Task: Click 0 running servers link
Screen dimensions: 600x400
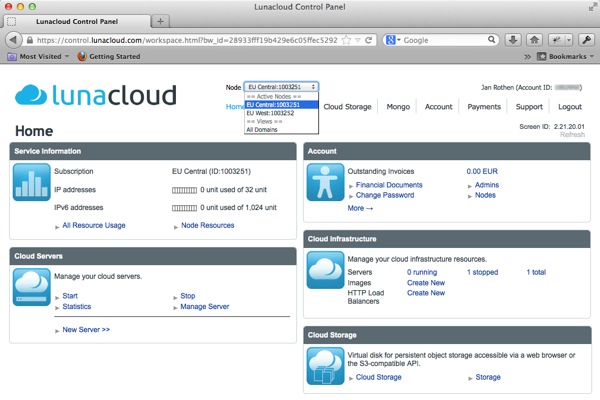Action: 422,272
